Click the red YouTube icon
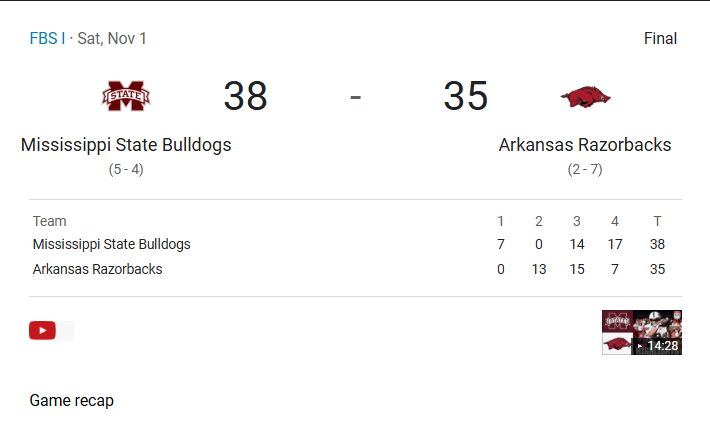Viewport: 710px width, 438px height. click(42, 331)
